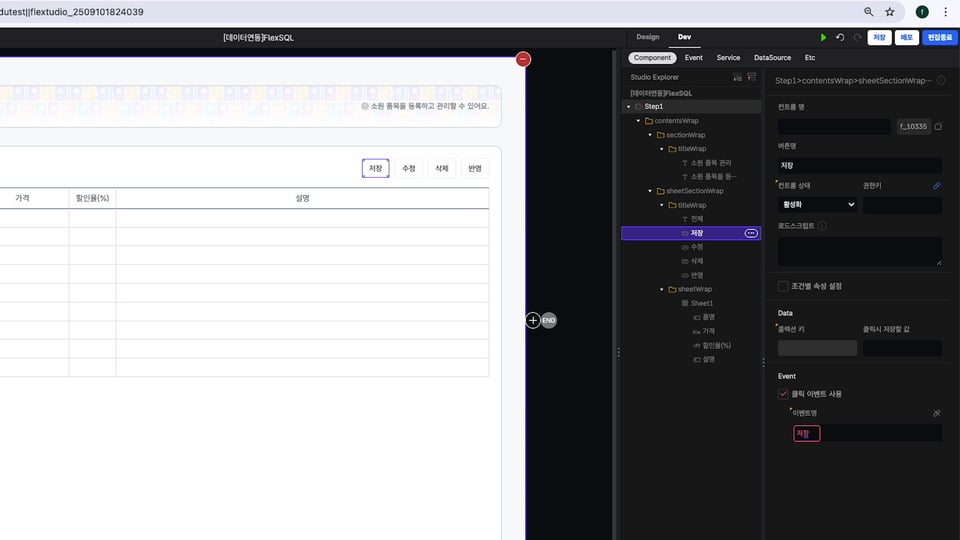Click the blue link icon beside 권한키
Viewport: 960px width, 540px height.
click(937, 186)
